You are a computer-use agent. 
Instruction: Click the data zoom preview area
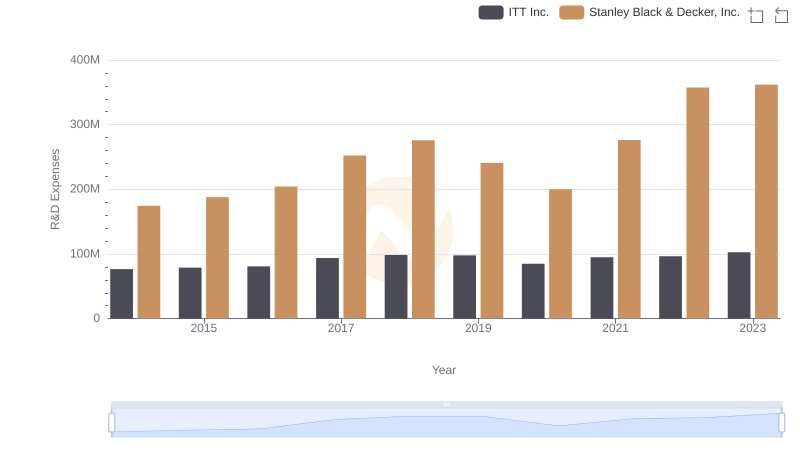[x=446, y=423]
